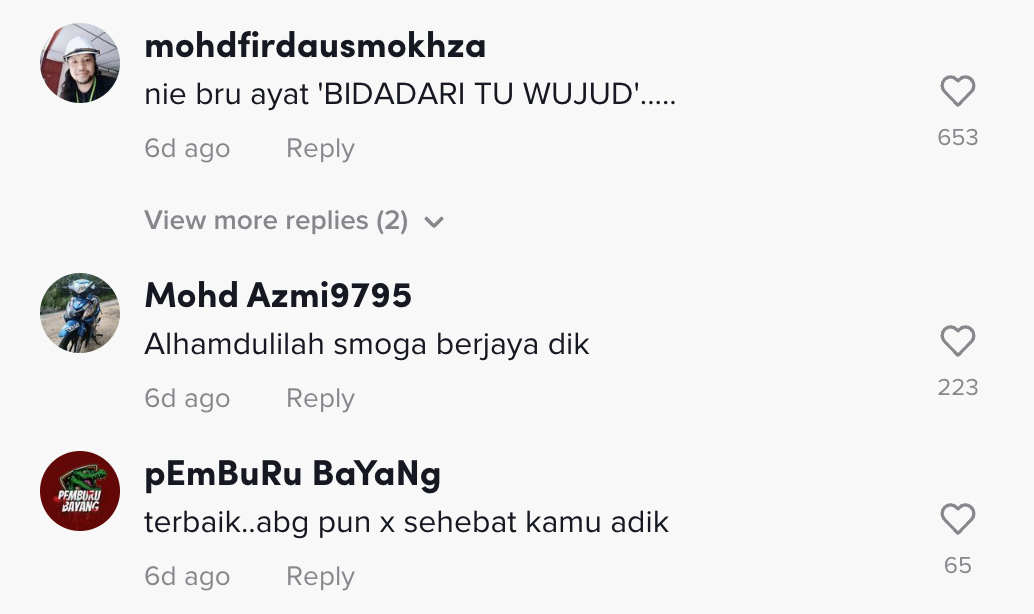Viewport: 1034px width, 614px height.
Task: Select the comment text 'nie bru ayat'
Action: (227, 95)
